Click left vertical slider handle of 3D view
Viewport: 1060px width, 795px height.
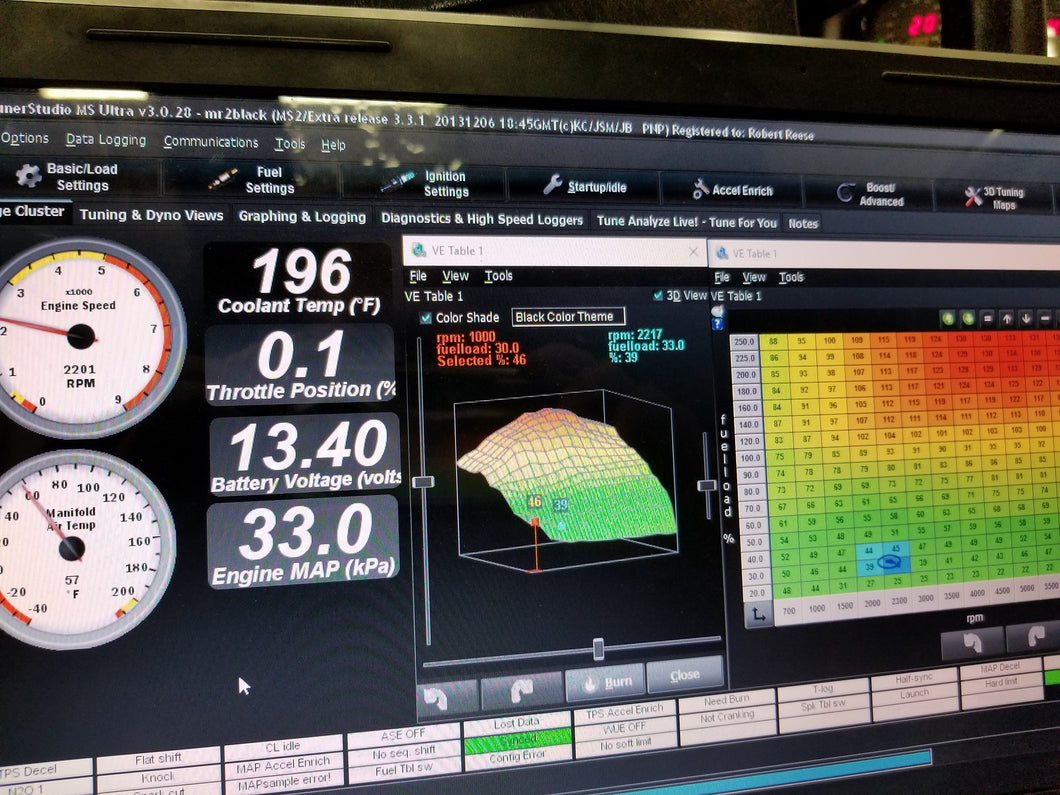coord(424,482)
